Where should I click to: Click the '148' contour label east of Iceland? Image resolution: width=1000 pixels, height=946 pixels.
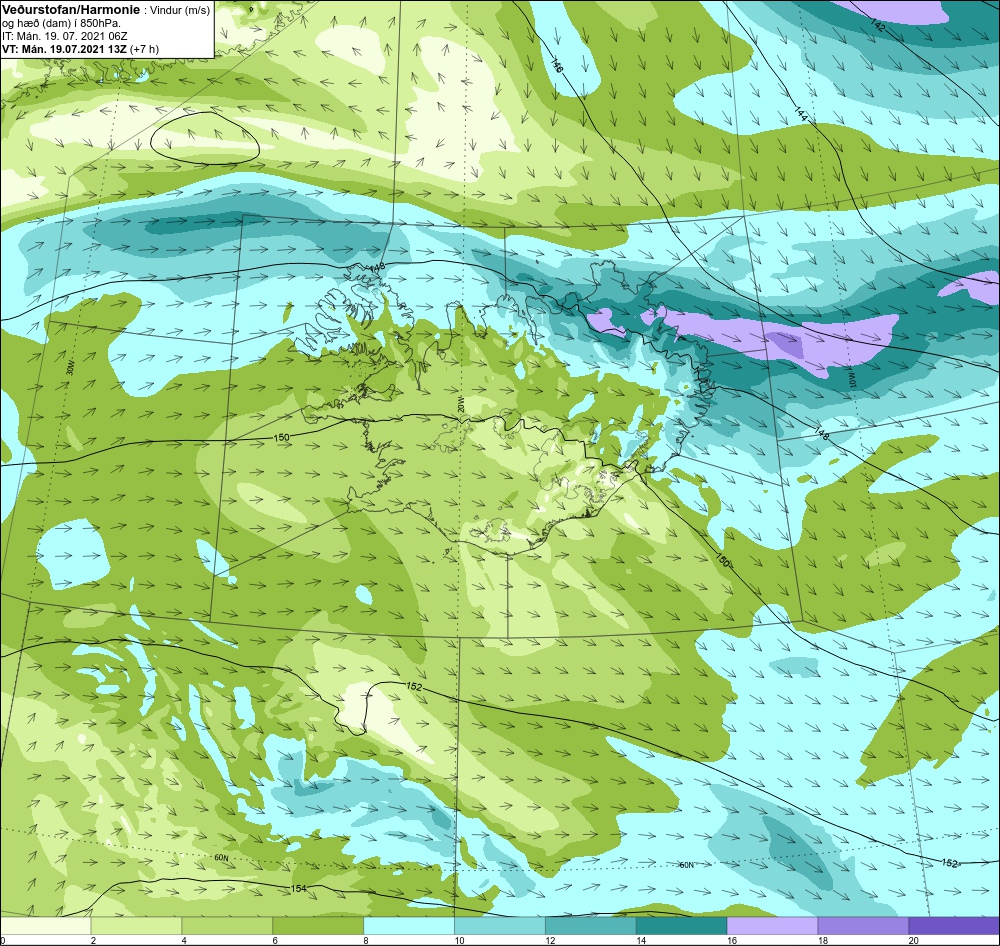821,434
